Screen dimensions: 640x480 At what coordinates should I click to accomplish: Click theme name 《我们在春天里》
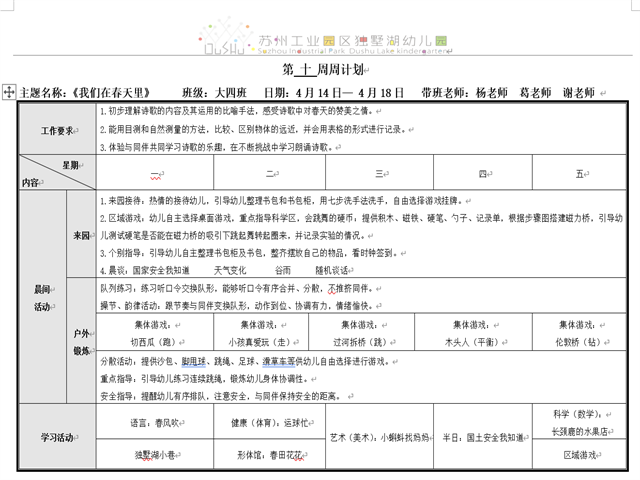[x=111, y=93]
